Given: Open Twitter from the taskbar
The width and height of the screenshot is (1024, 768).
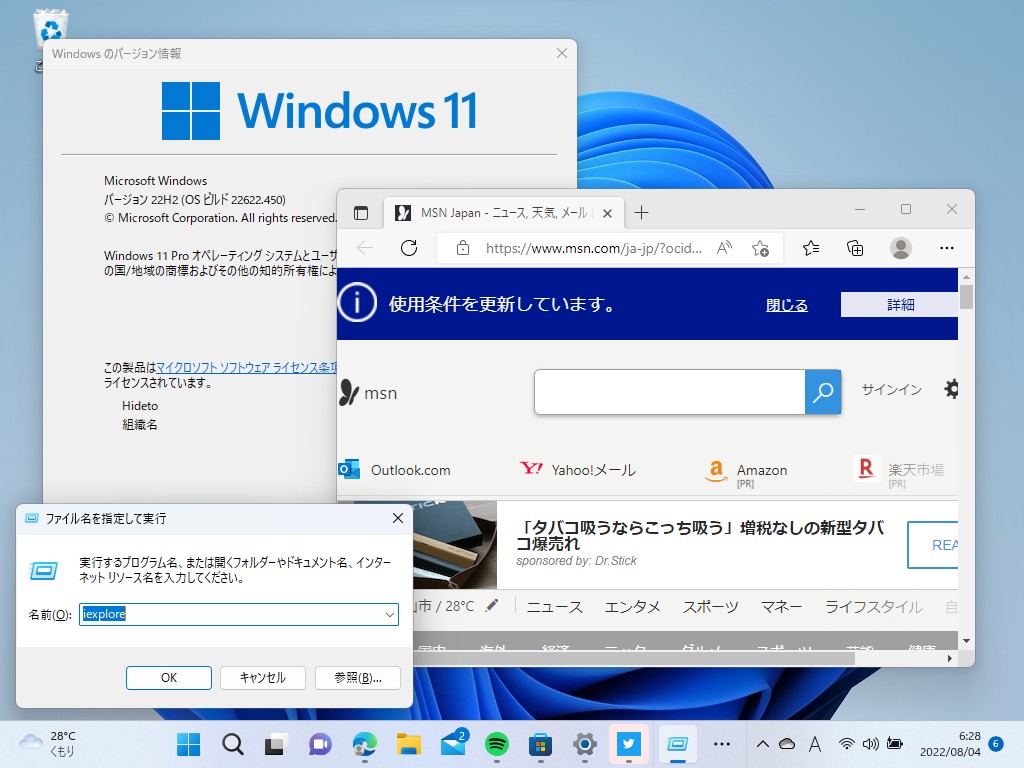Looking at the screenshot, I should (627, 744).
